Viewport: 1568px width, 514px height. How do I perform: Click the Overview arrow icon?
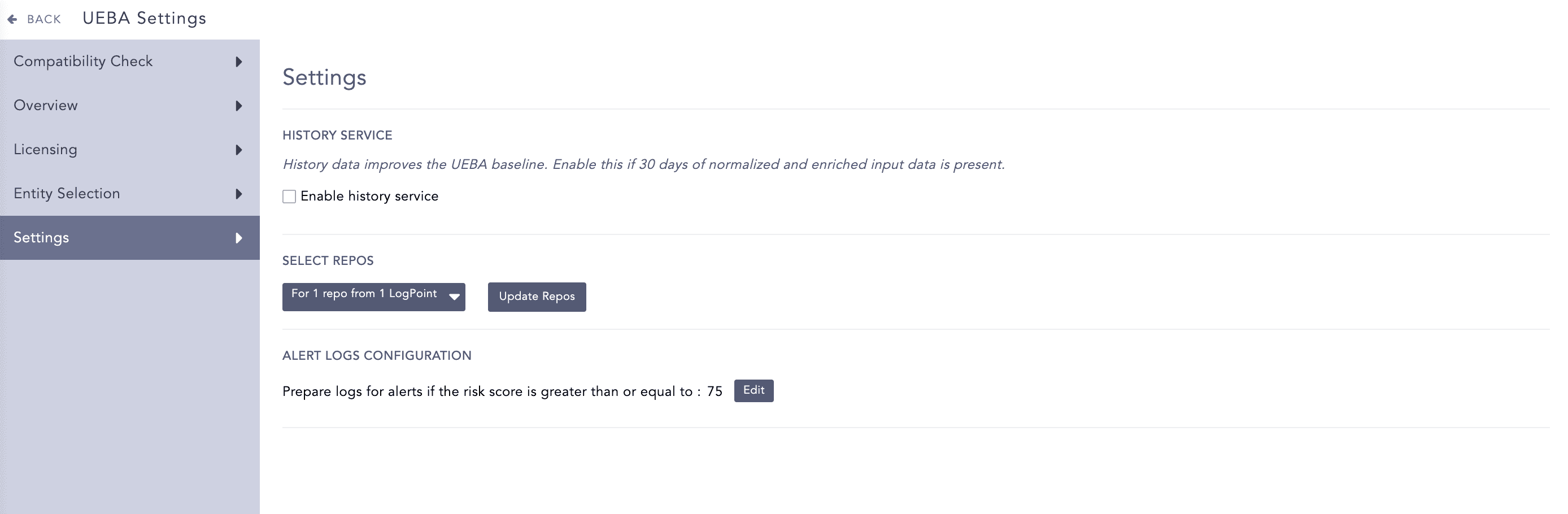(x=238, y=106)
